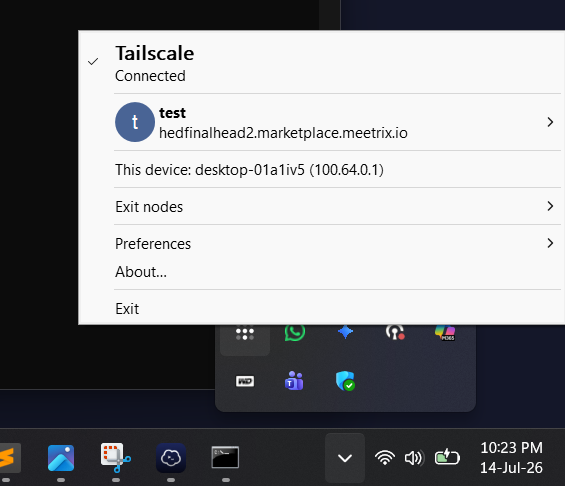Switch to Sublime Text on the taskbar

coord(9,458)
